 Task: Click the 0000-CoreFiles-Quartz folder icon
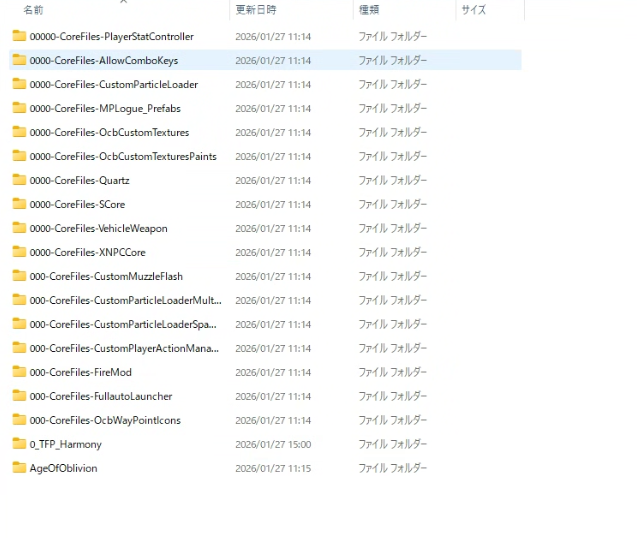pos(19,180)
